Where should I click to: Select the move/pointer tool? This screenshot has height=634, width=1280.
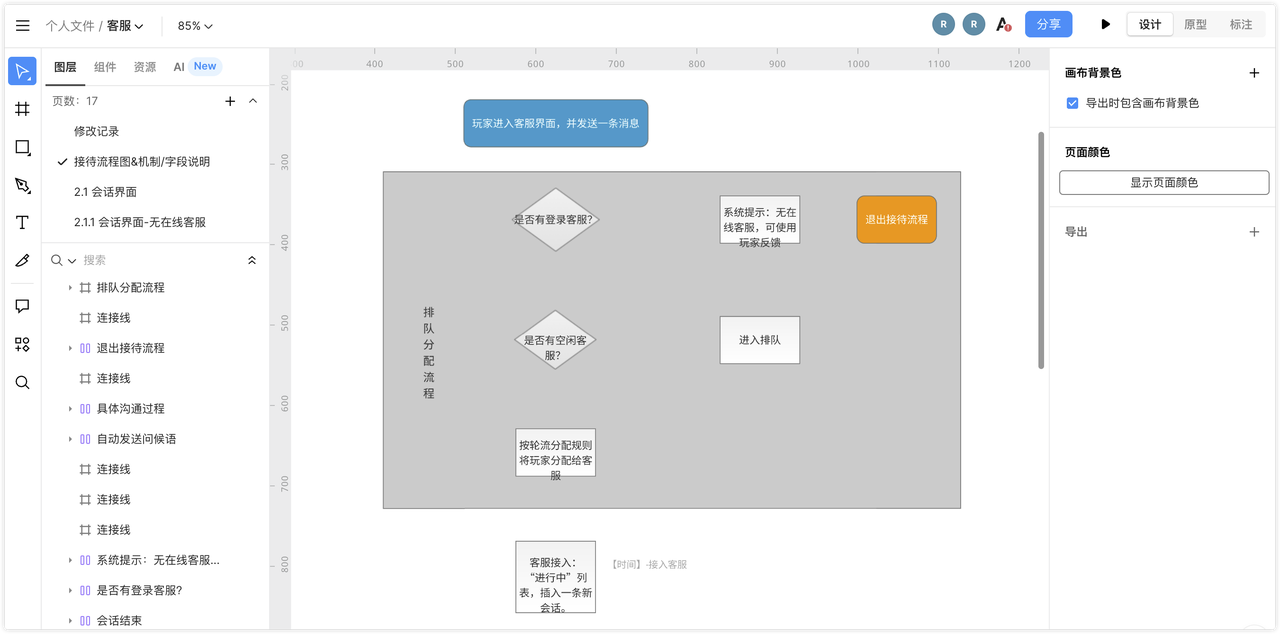click(x=22, y=71)
